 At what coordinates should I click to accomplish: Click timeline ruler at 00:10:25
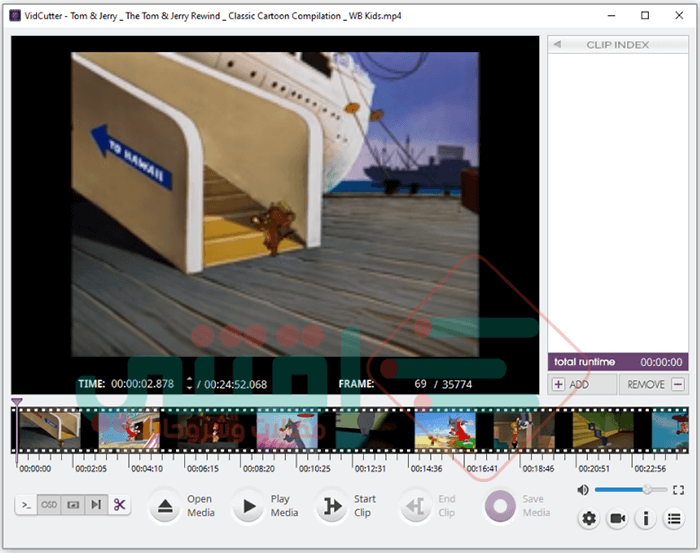click(x=314, y=469)
